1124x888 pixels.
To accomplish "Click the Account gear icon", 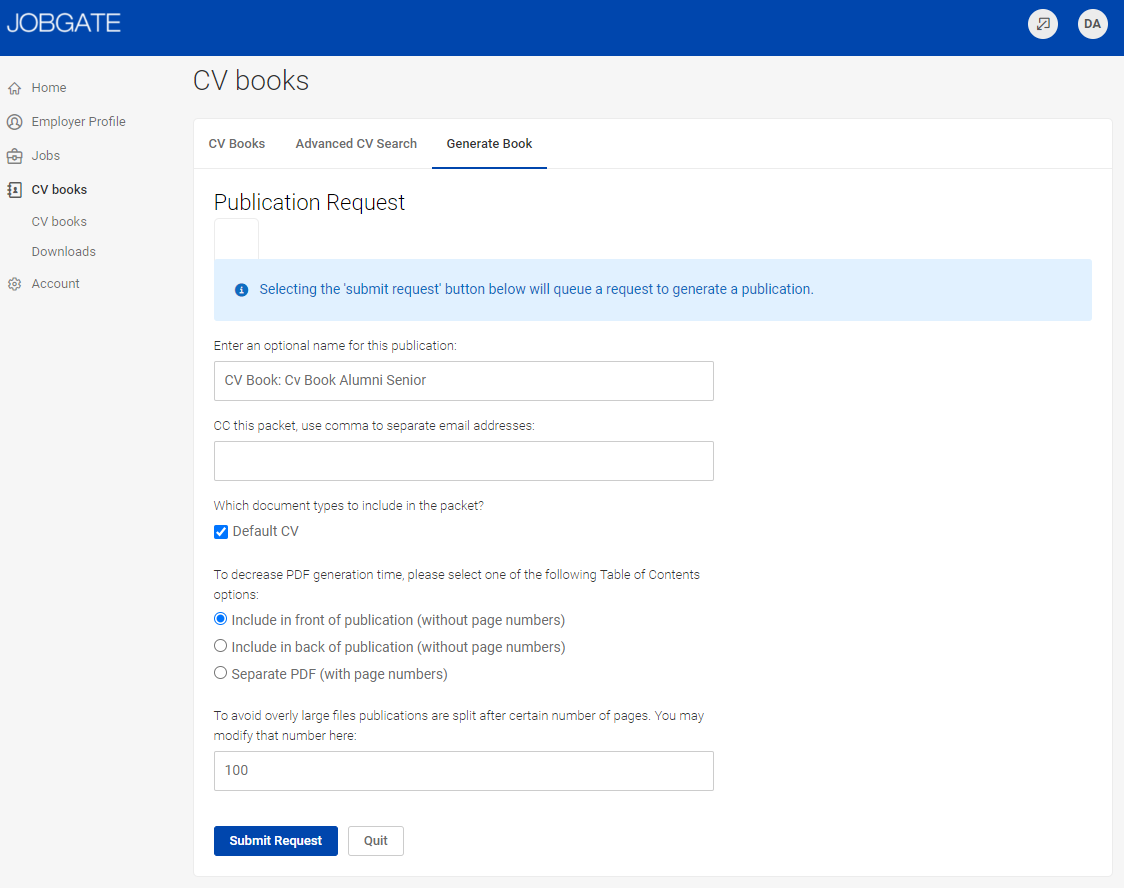I will [14, 284].
